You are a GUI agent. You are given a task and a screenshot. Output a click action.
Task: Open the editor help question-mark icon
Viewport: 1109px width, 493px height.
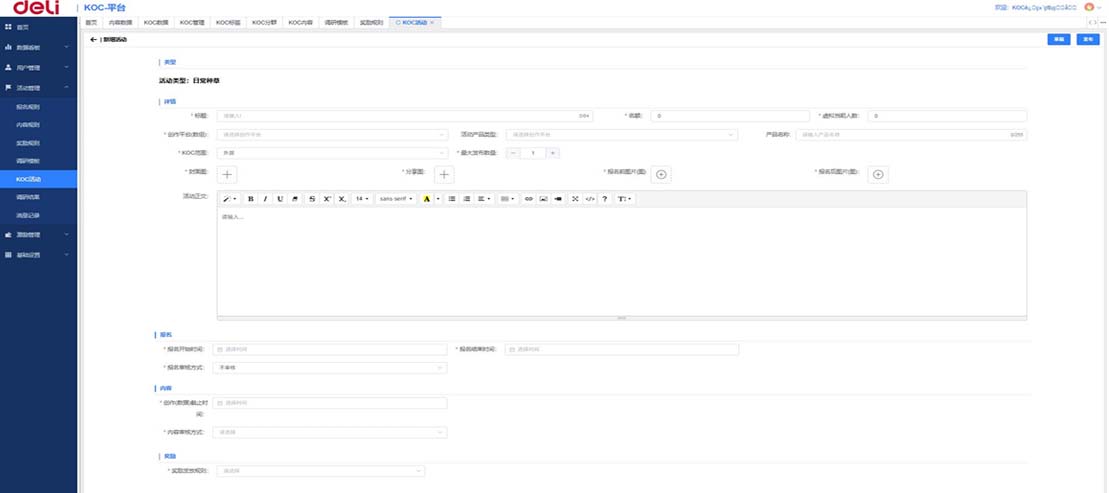click(x=605, y=199)
